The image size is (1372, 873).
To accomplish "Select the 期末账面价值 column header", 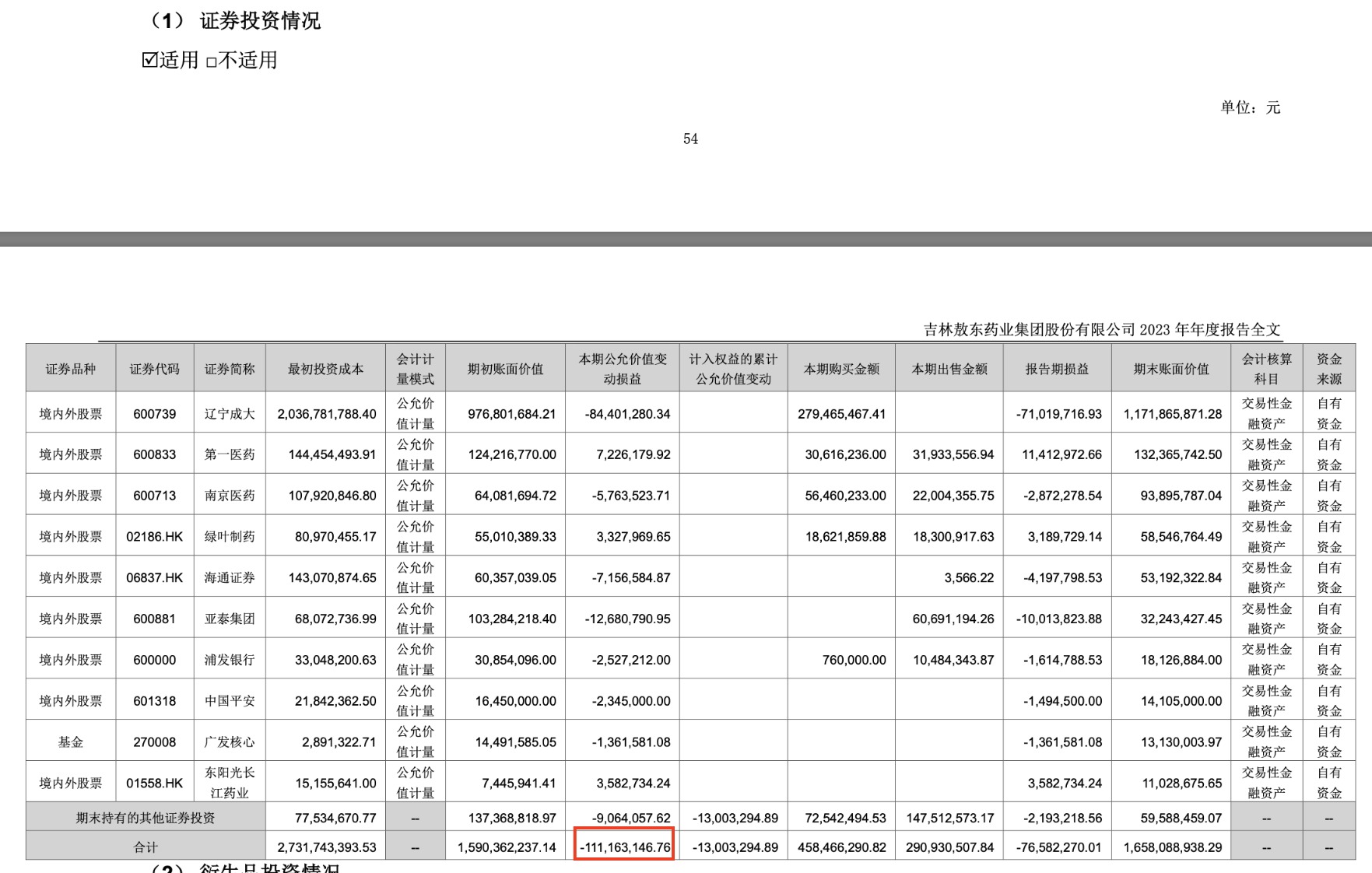I will point(1171,369).
